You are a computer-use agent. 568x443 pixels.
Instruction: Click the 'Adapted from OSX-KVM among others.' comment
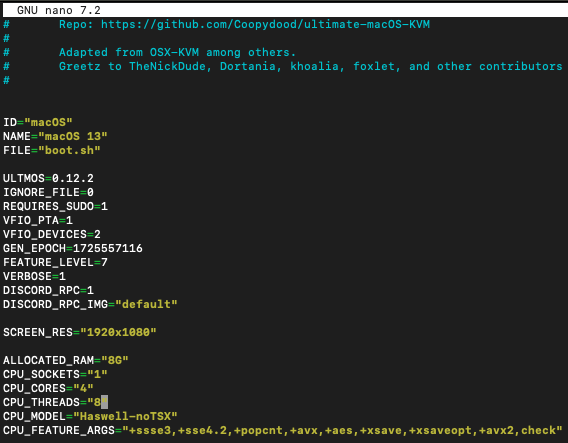pos(178,53)
